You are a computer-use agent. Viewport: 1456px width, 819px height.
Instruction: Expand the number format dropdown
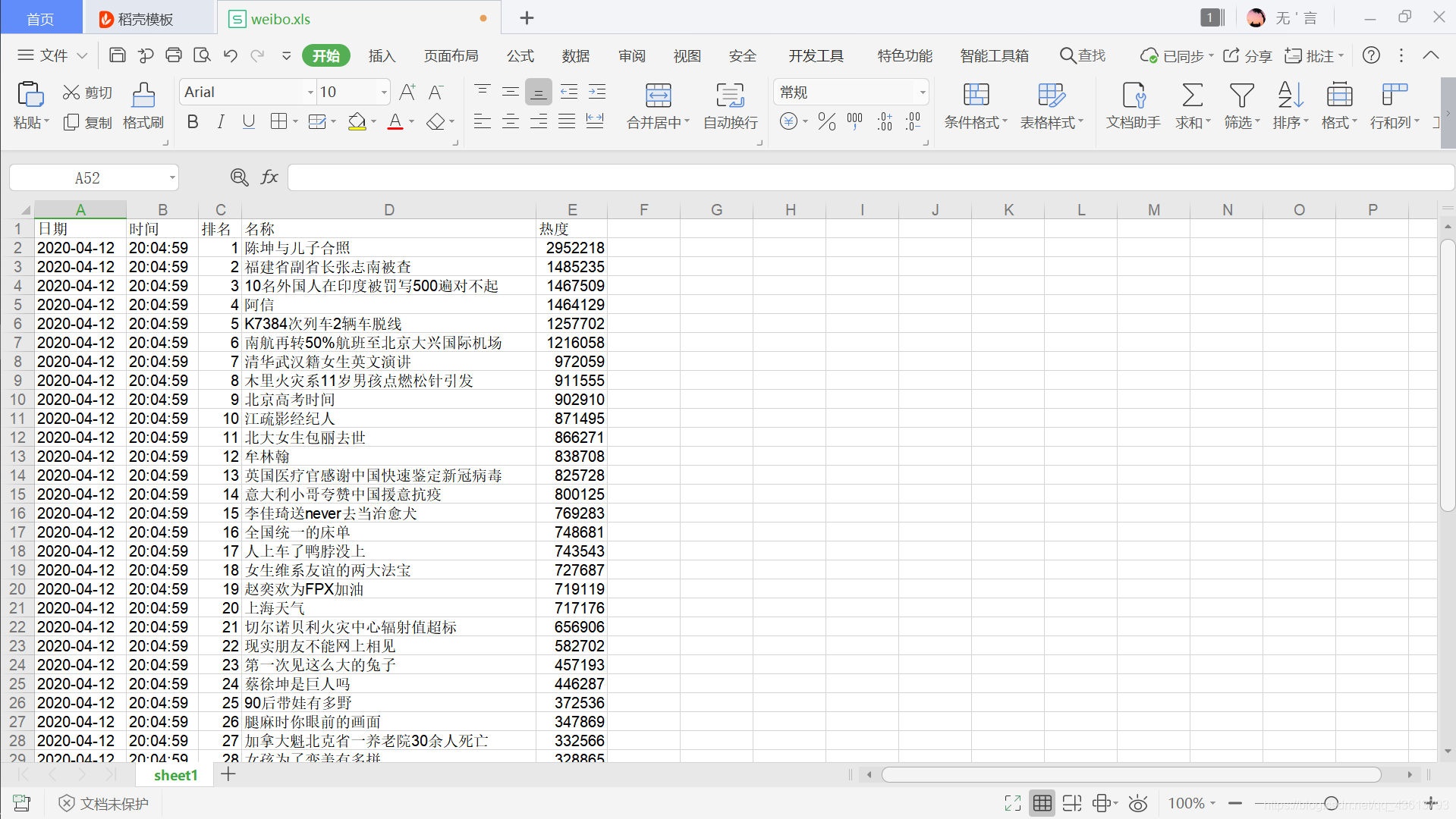point(923,93)
